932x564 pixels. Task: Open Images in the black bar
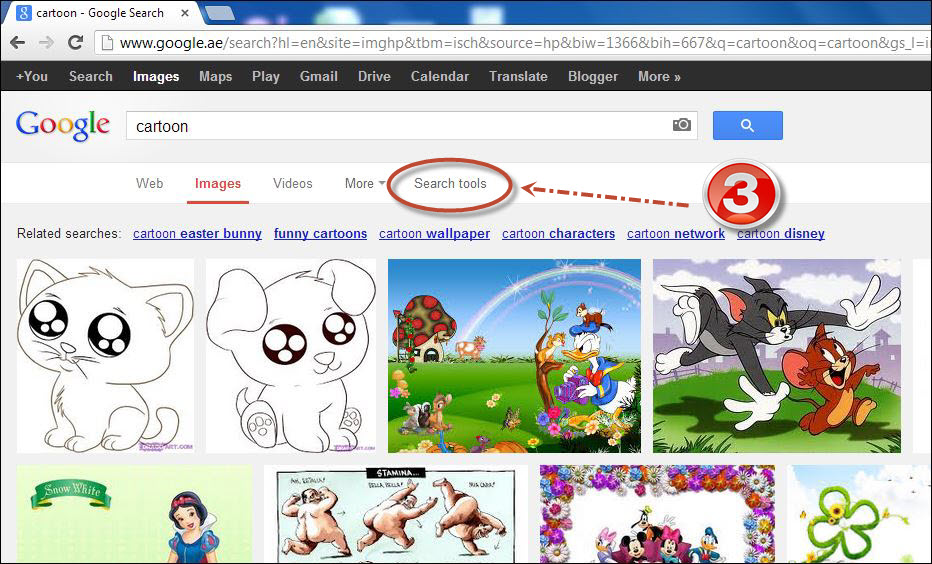pos(156,76)
